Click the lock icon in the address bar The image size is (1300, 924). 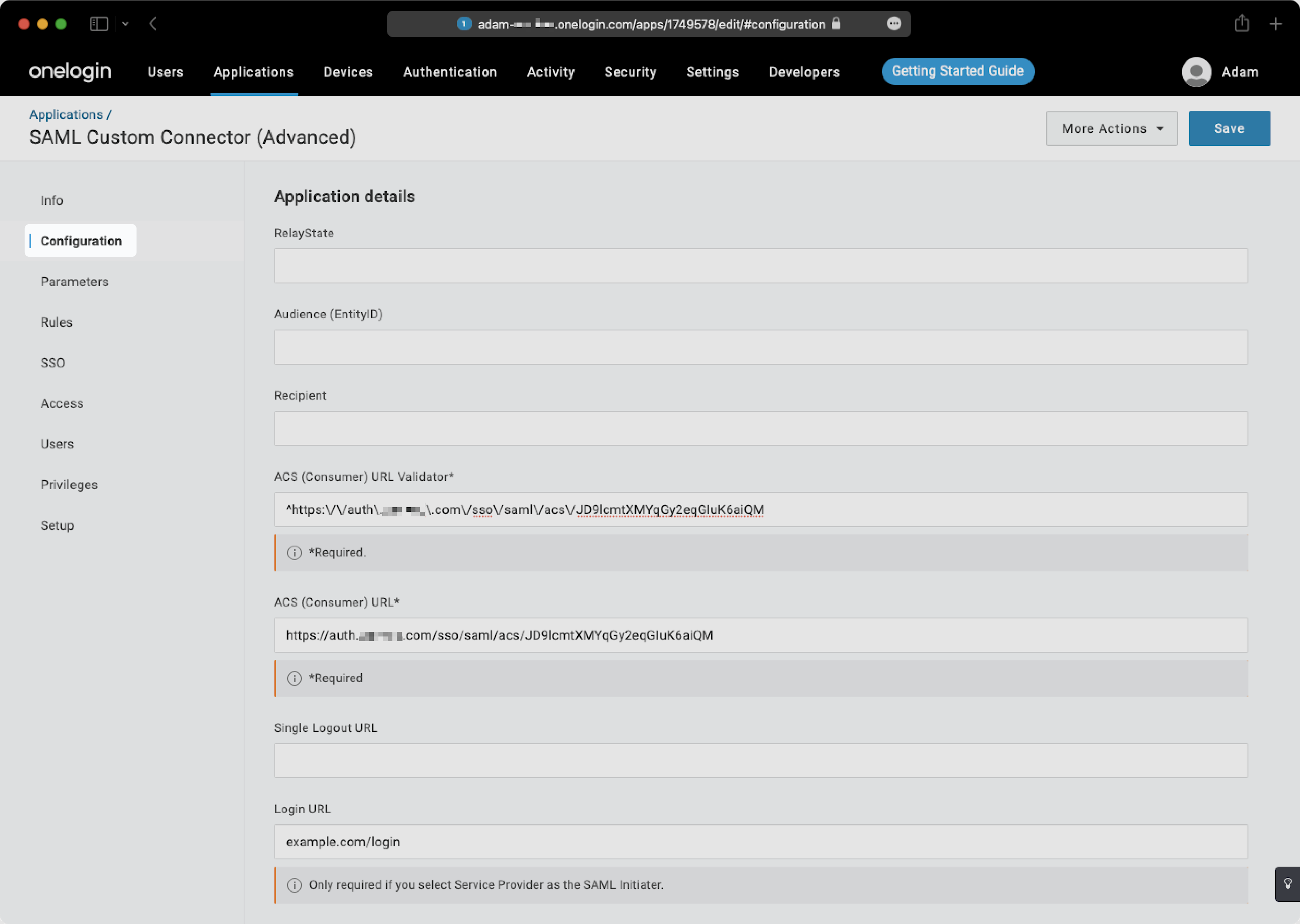836,24
